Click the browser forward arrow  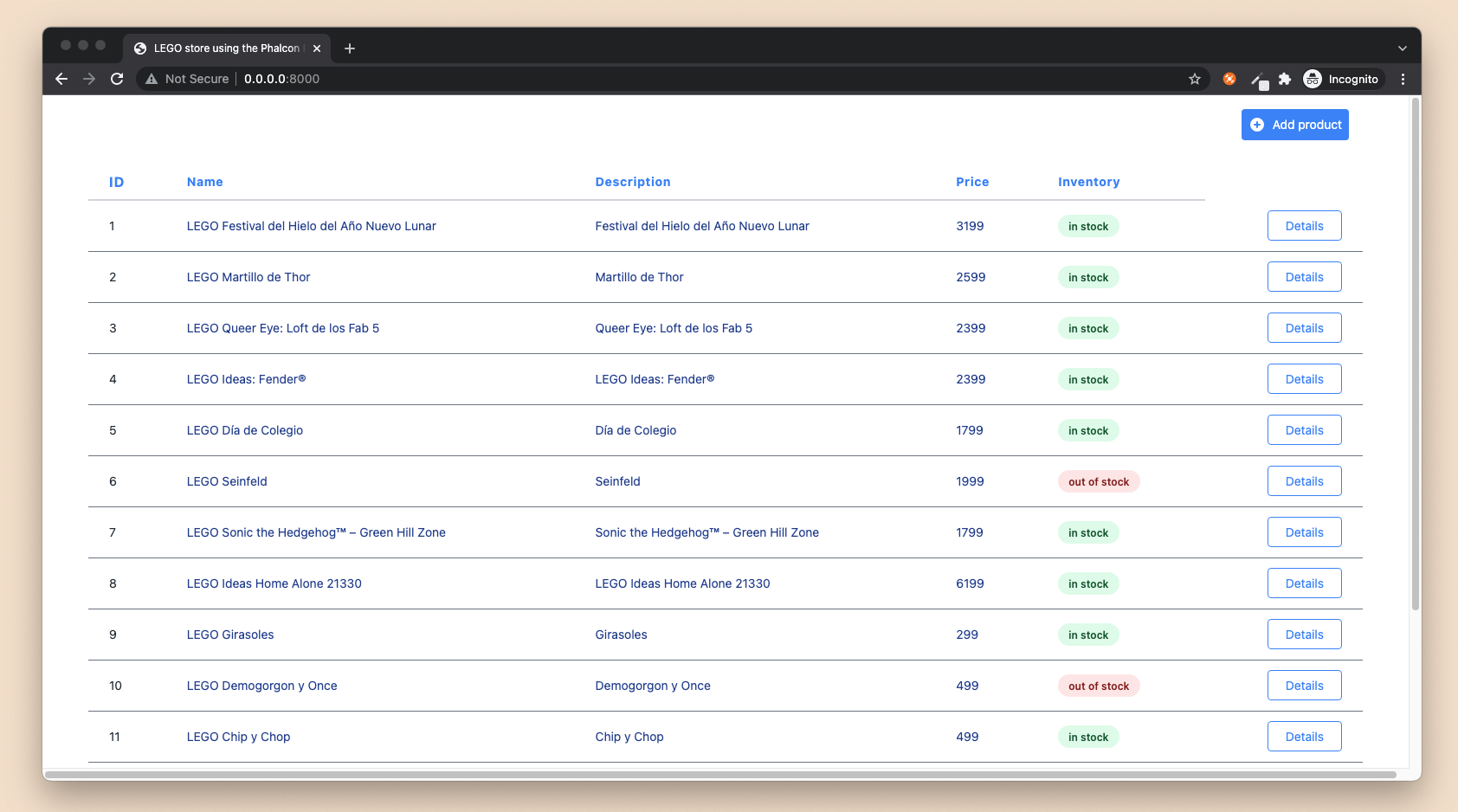89,79
